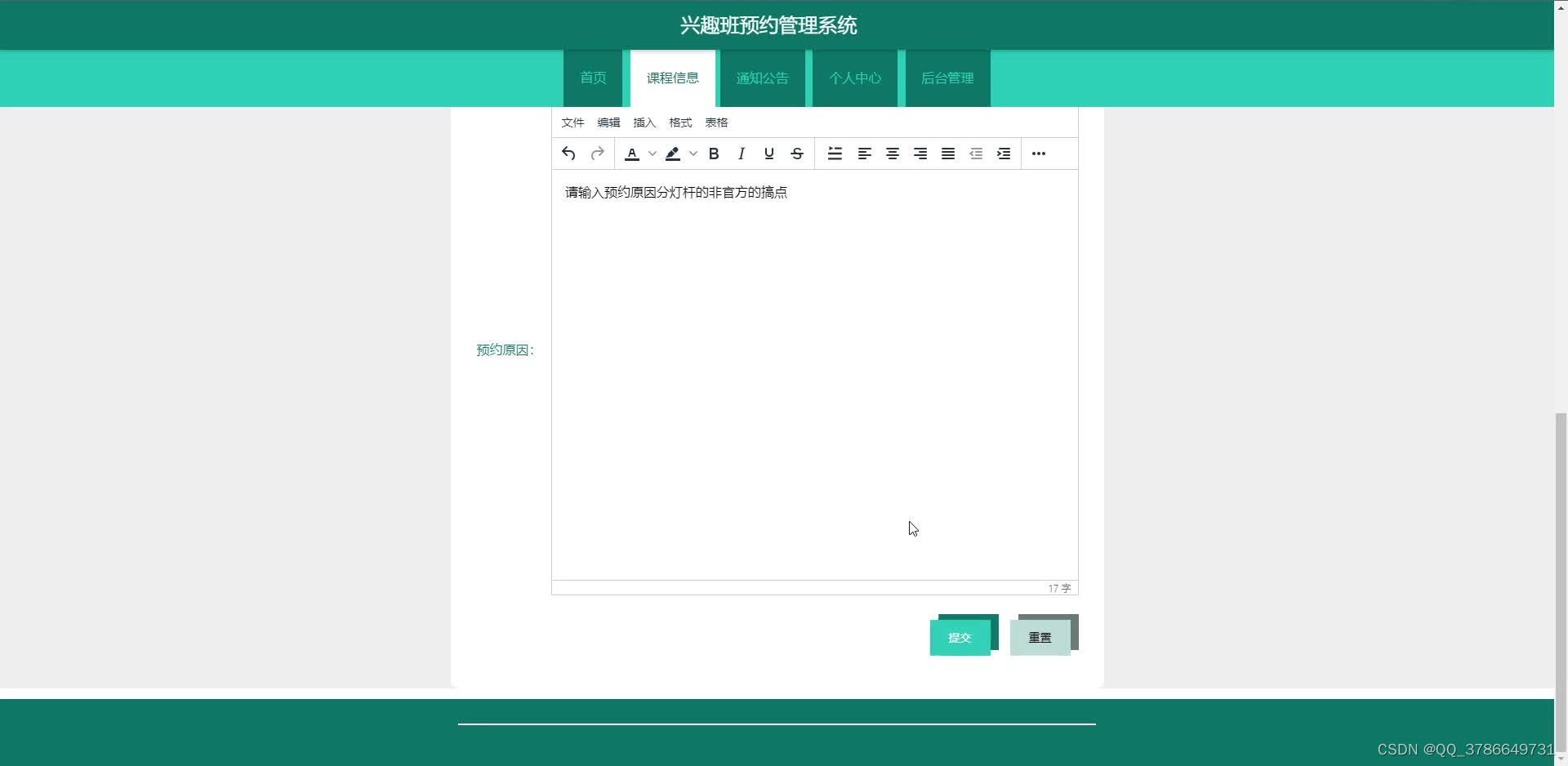Screen dimensions: 1568x766
Task: Click the 17 字 word count indicator
Action: (x=1059, y=588)
